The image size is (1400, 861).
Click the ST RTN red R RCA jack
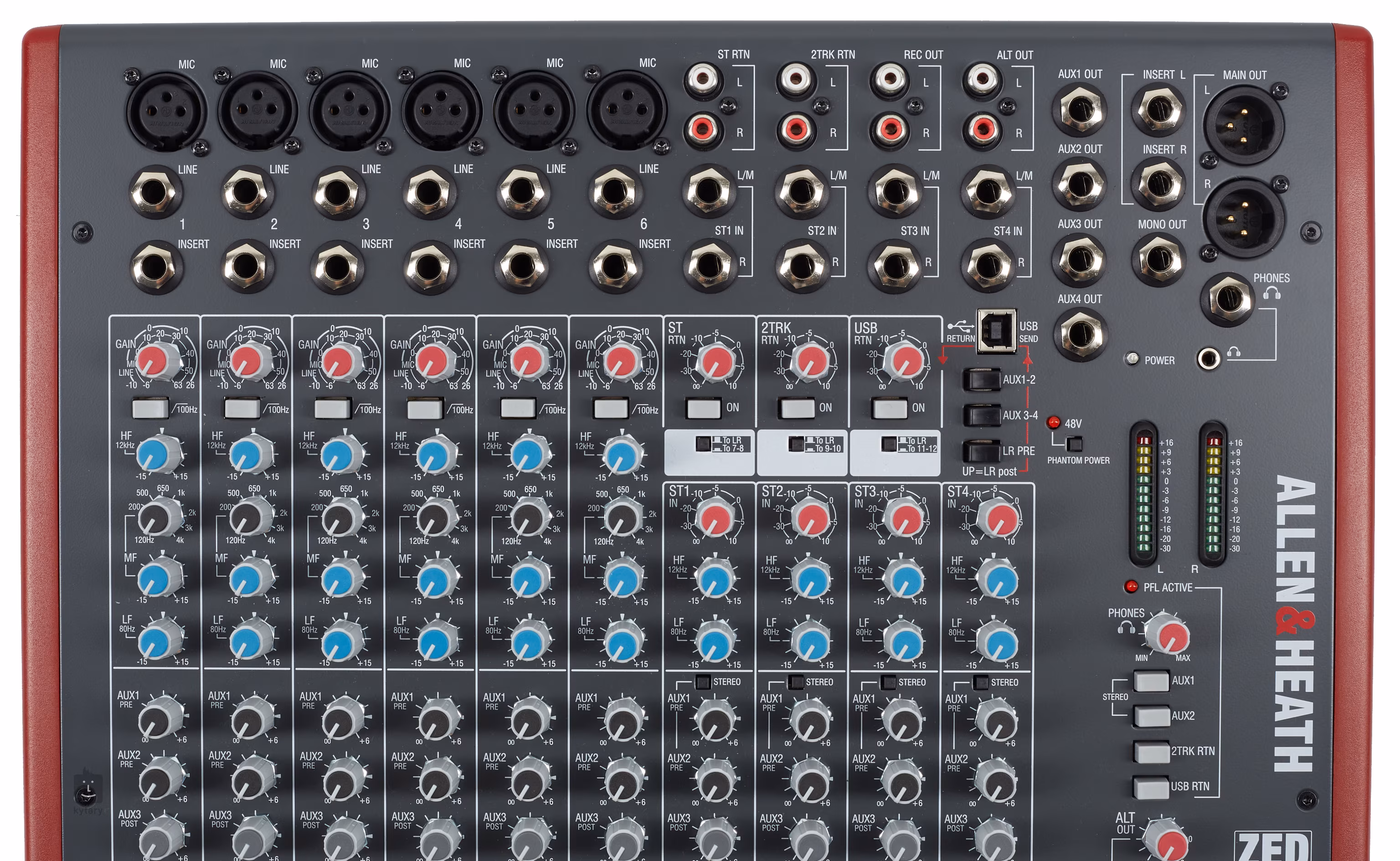click(703, 129)
